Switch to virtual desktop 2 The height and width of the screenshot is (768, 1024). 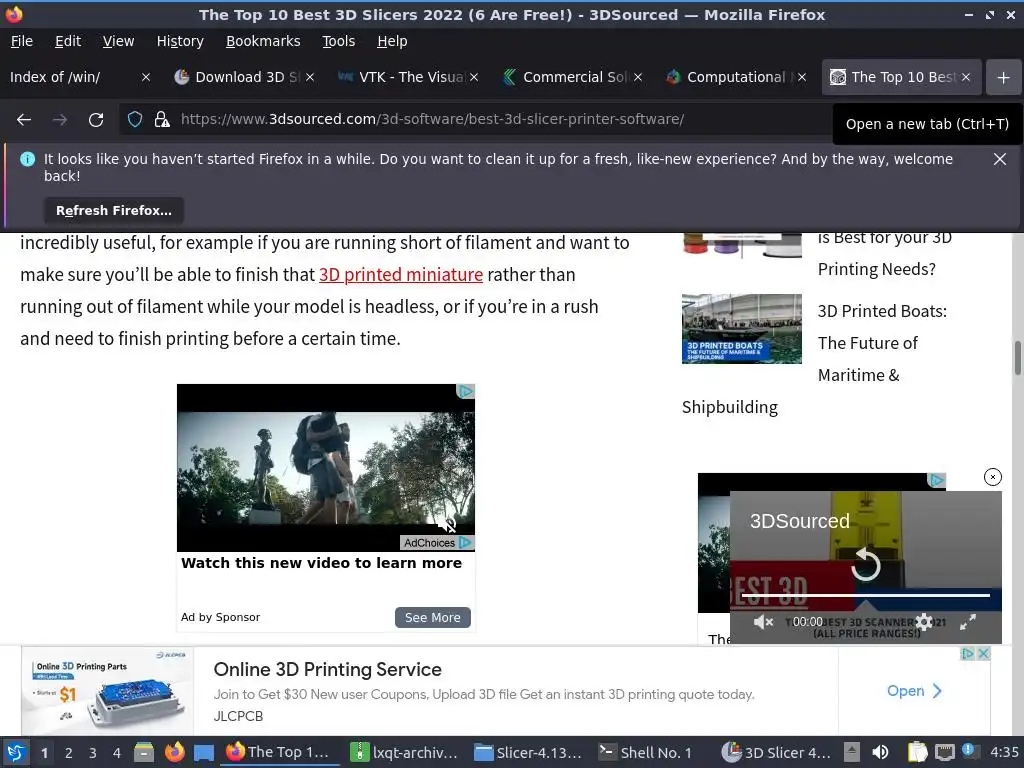(x=68, y=752)
